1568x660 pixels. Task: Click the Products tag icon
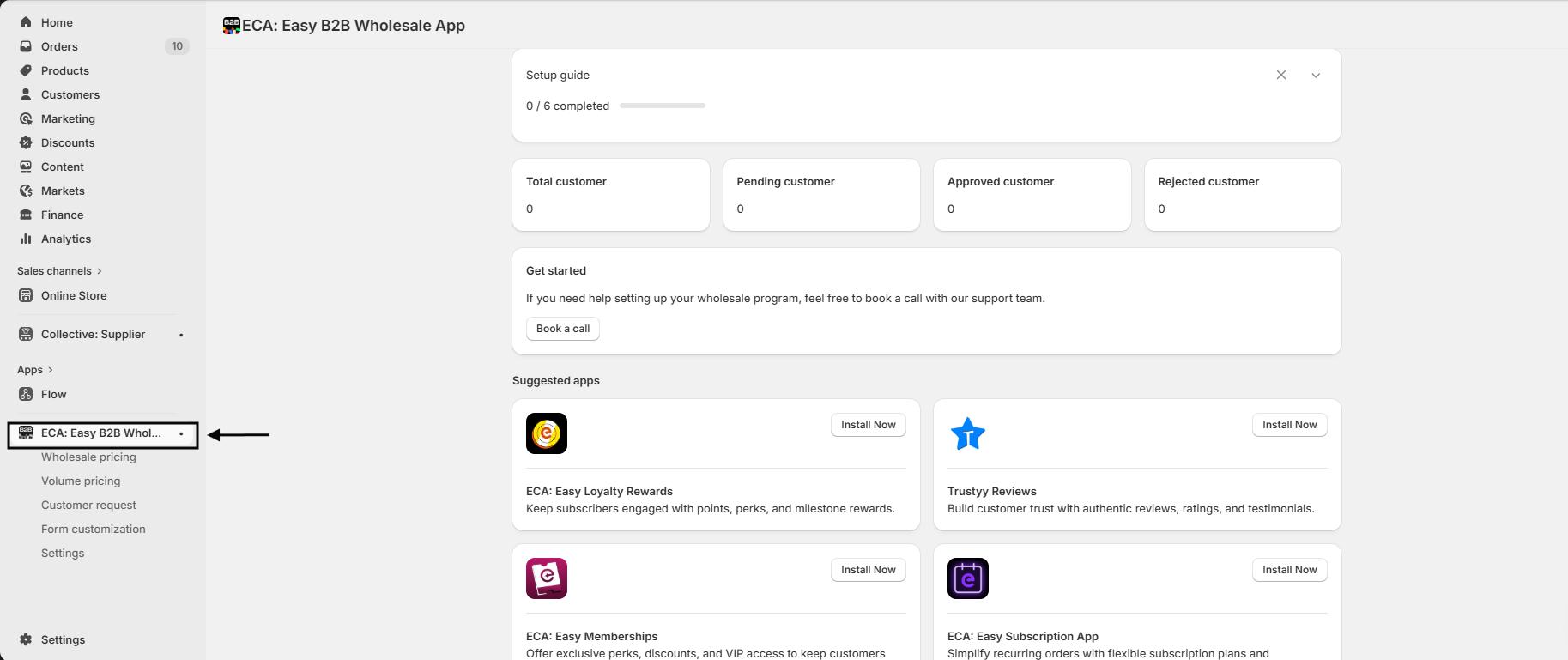[26, 70]
